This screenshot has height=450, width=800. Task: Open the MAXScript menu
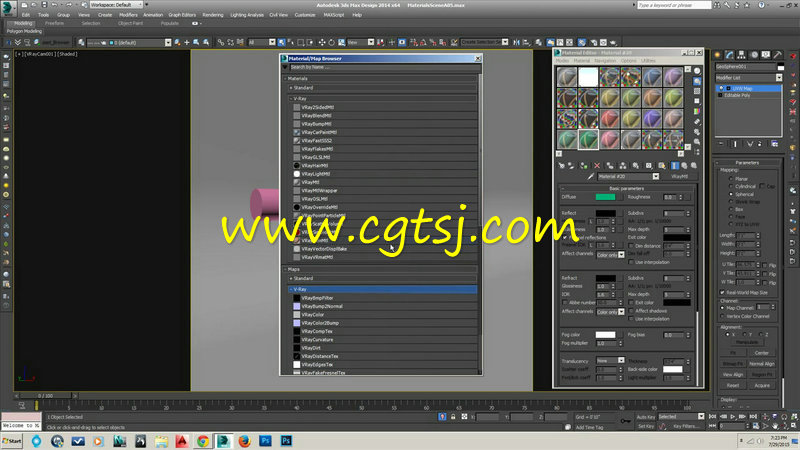tap(334, 15)
